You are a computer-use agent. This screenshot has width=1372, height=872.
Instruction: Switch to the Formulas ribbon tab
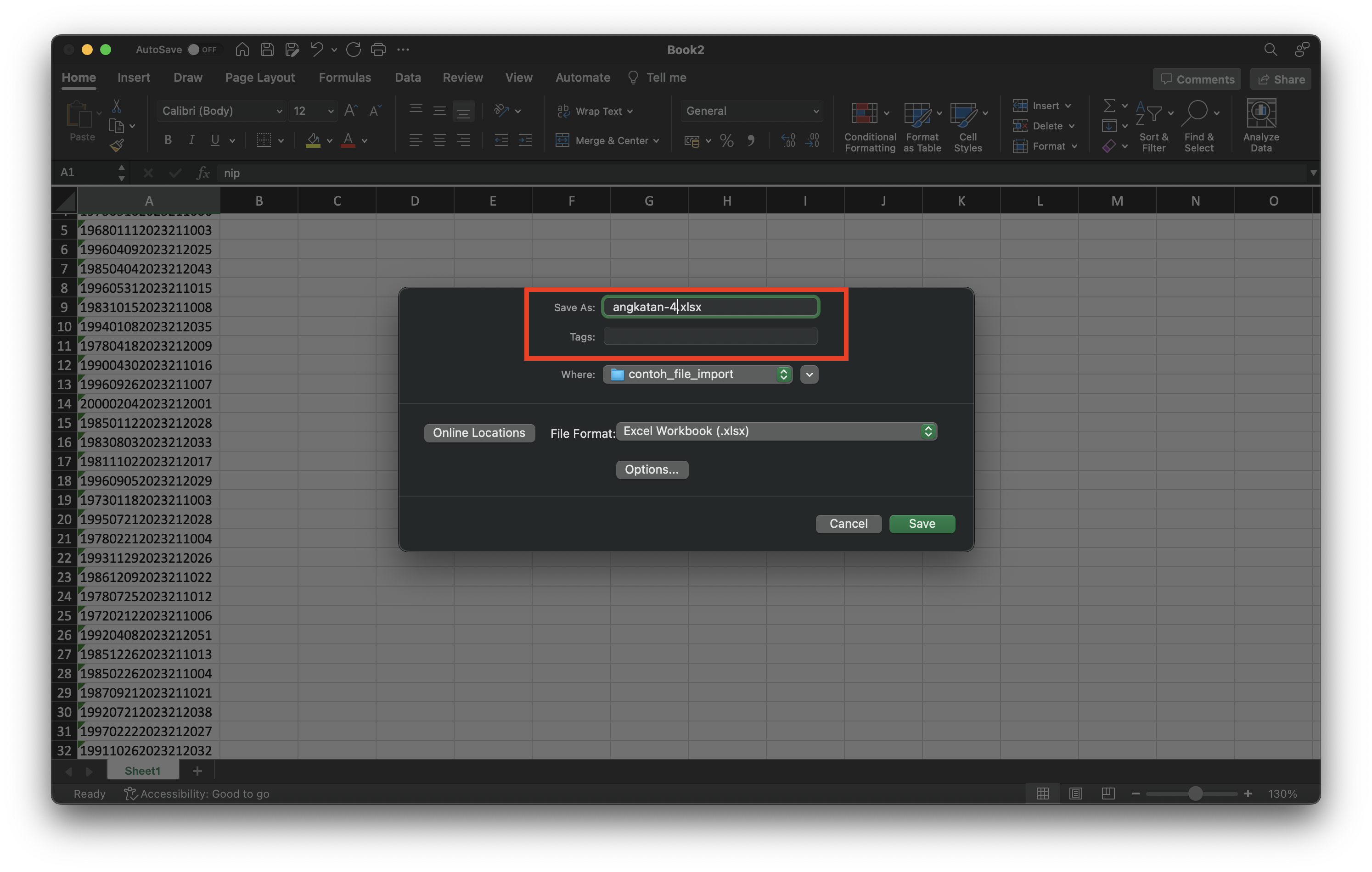tap(345, 78)
